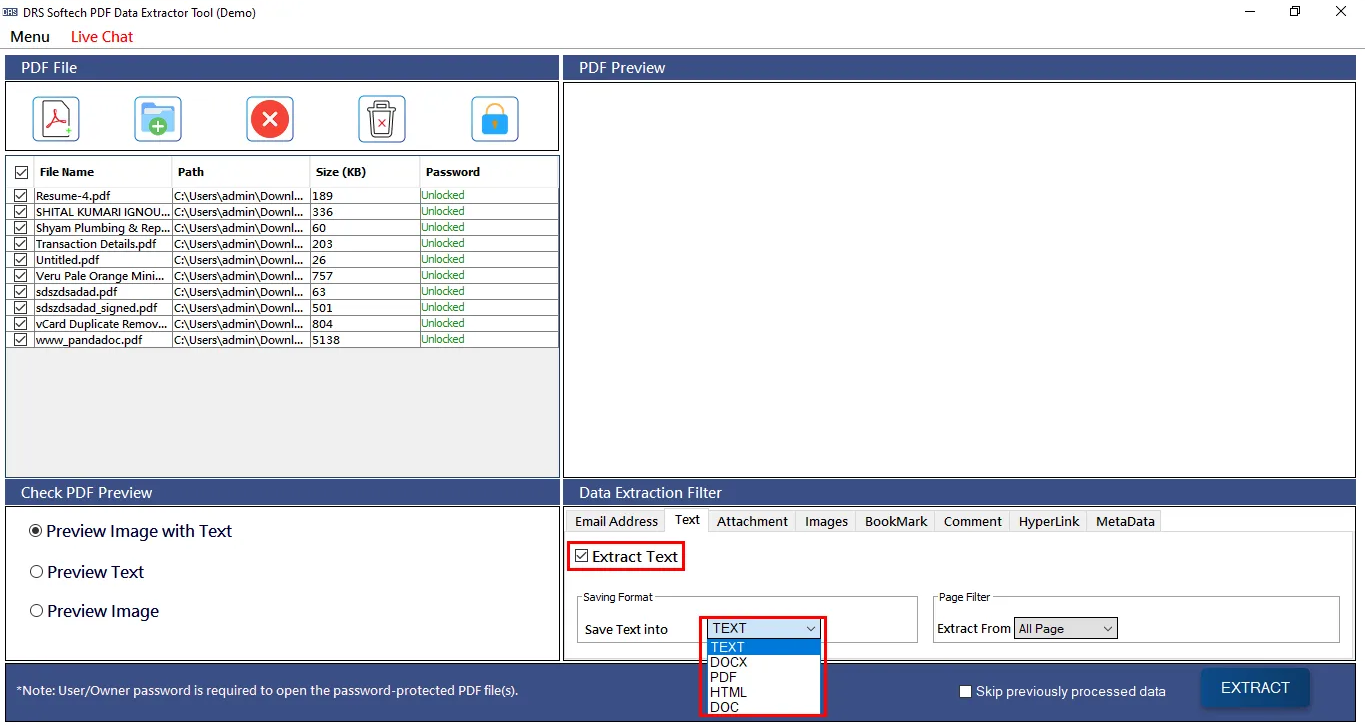
Task: Toggle the select-all checkbox in the table header
Action: pos(21,172)
